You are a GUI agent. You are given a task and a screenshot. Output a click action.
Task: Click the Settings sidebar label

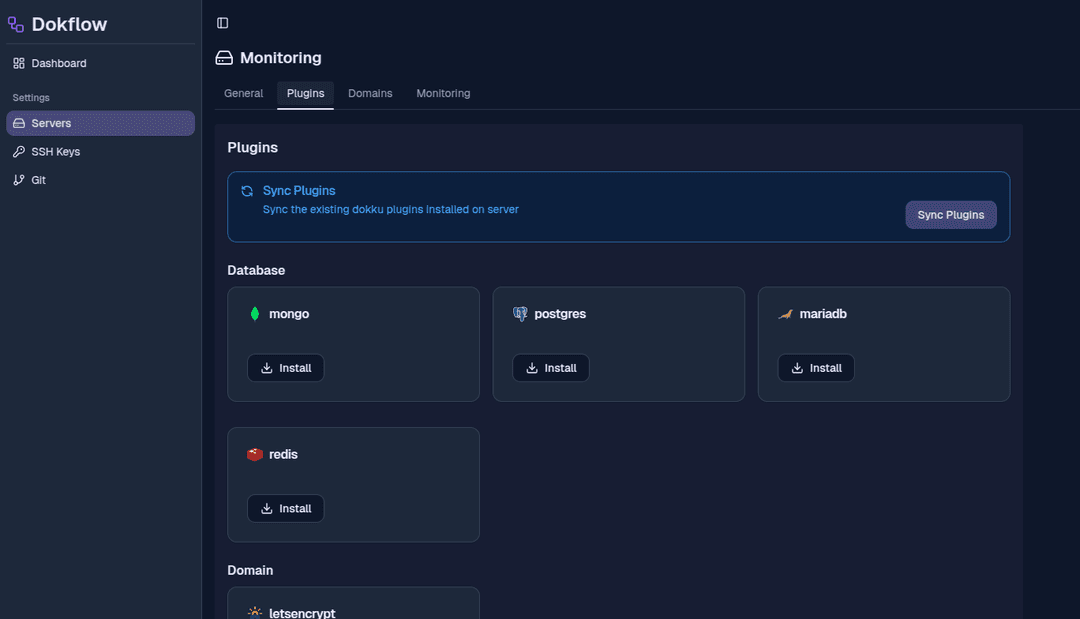click(31, 98)
